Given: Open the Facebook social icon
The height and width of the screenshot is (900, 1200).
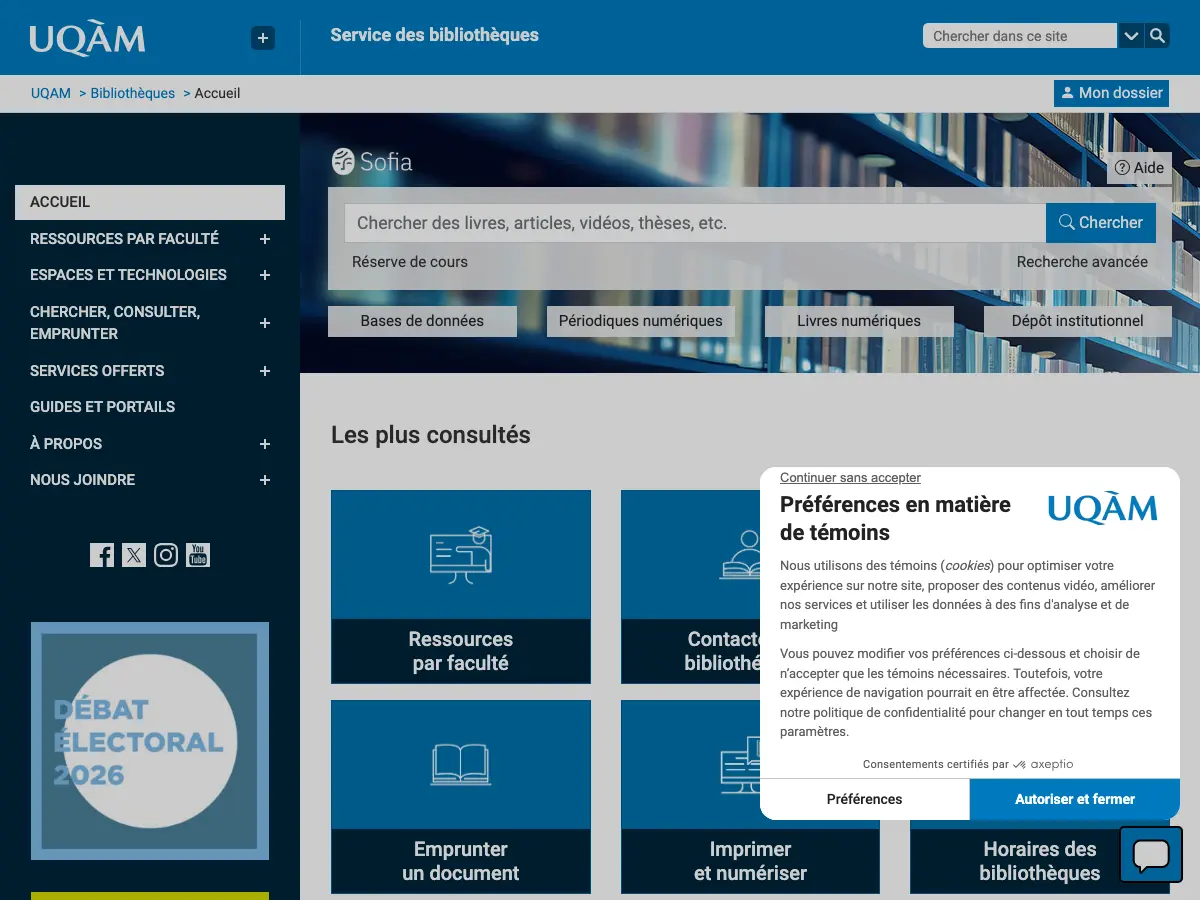Looking at the screenshot, I should point(102,555).
